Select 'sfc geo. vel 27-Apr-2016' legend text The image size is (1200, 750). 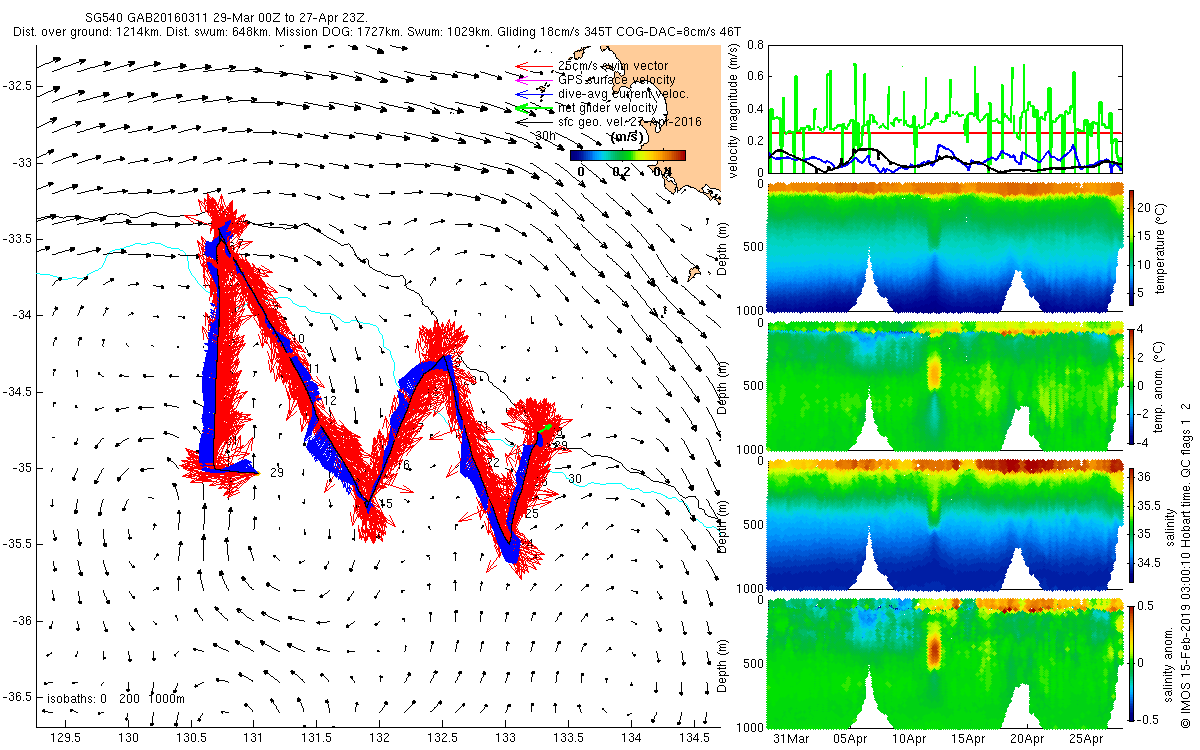630,121
